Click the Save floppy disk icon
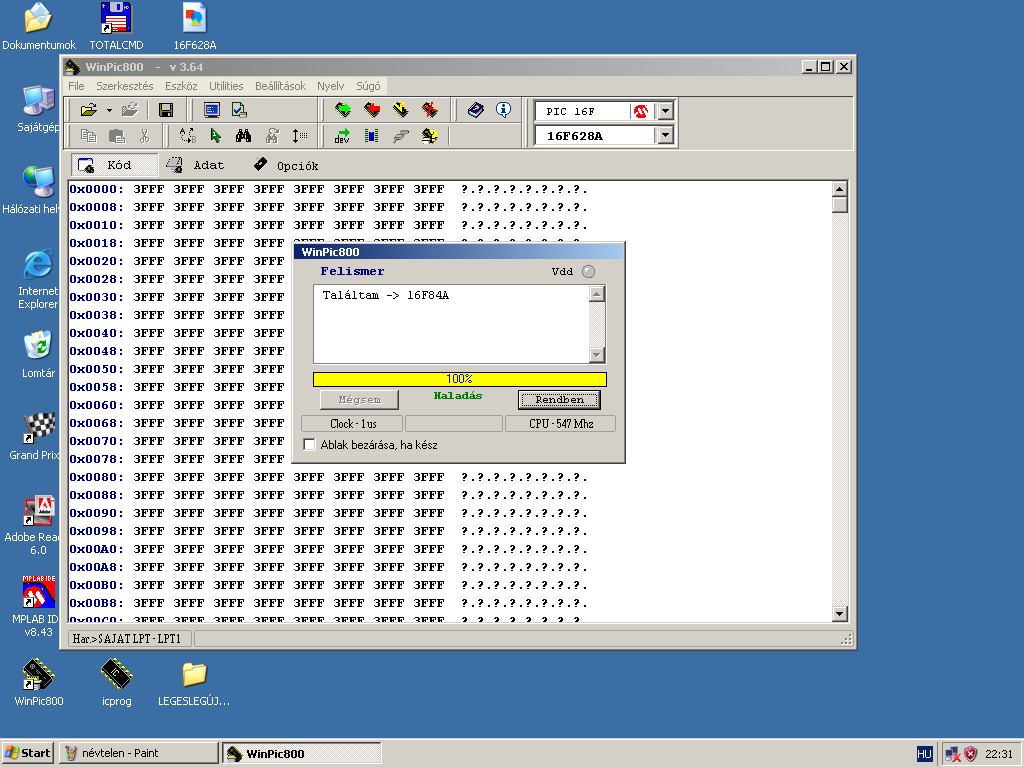The height and width of the screenshot is (768, 1024). [x=166, y=110]
